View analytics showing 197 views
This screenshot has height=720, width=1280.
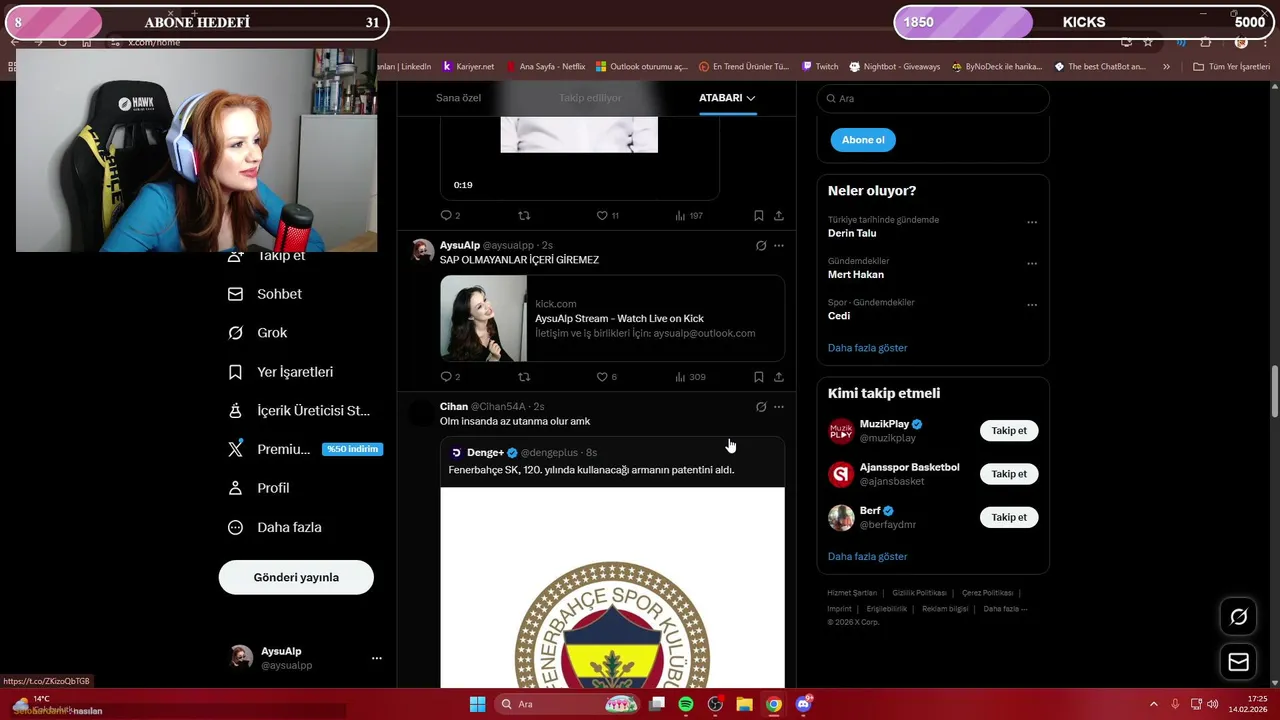click(x=689, y=215)
